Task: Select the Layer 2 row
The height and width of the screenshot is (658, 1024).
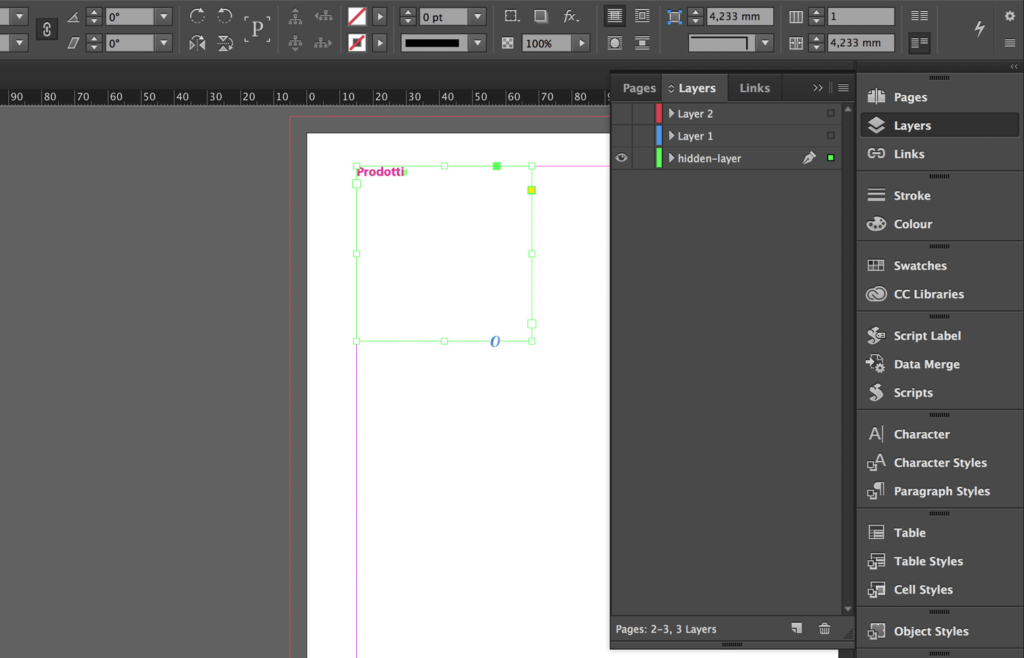Action: [x=726, y=113]
